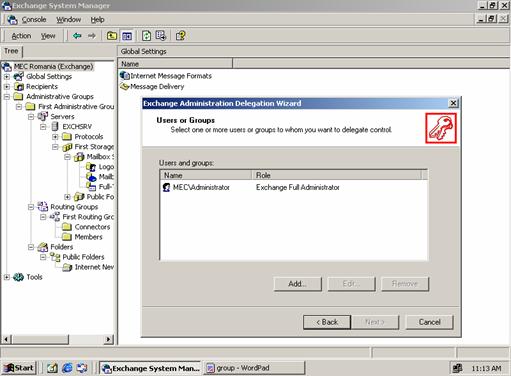This screenshot has height=376, width=511.
Task: Click the Export List toolbar icon
Action: click(161, 36)
